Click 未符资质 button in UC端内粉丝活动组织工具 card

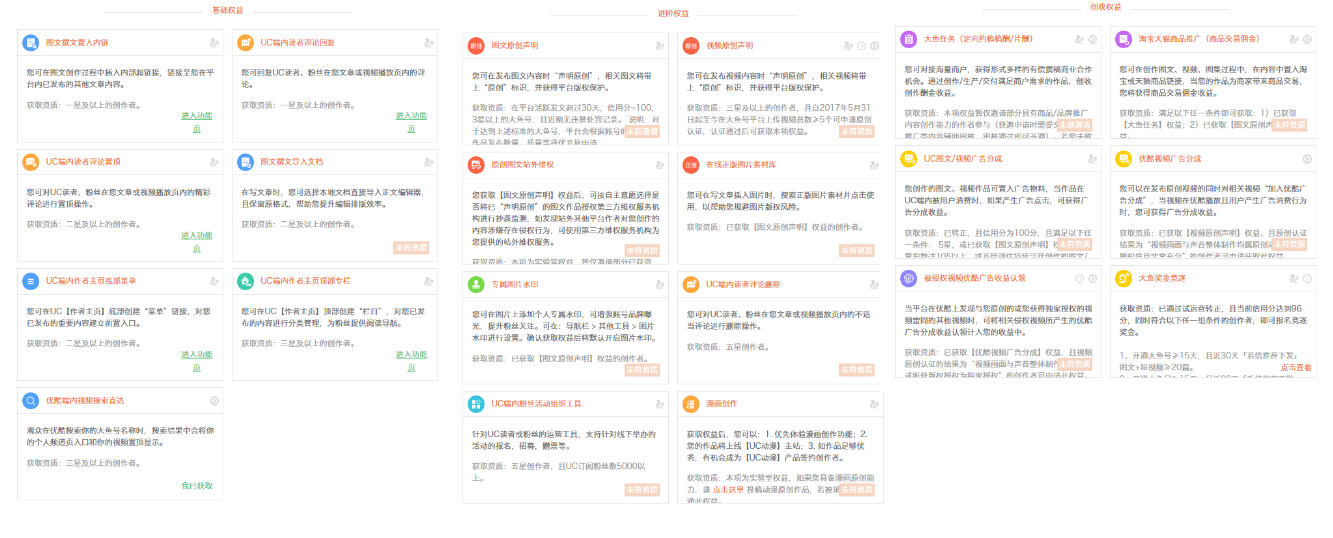(x=642, y=489)
